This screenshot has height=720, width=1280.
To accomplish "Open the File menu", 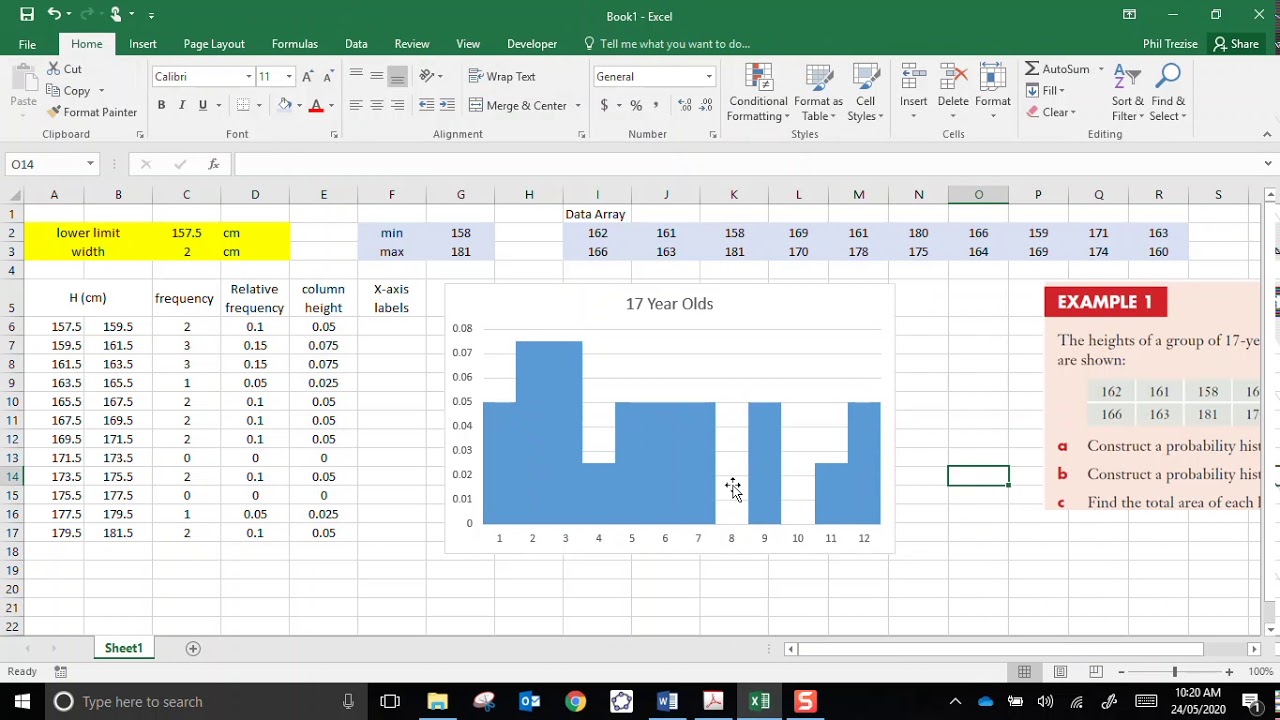I will [x=27, y=44].
